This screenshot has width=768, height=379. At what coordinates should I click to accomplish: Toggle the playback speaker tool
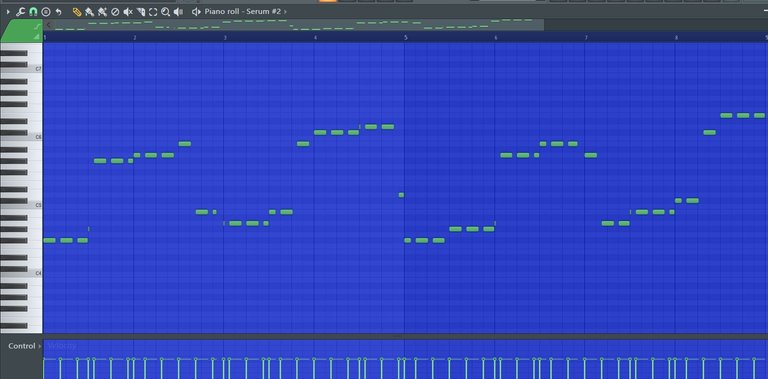click(178, 11)
